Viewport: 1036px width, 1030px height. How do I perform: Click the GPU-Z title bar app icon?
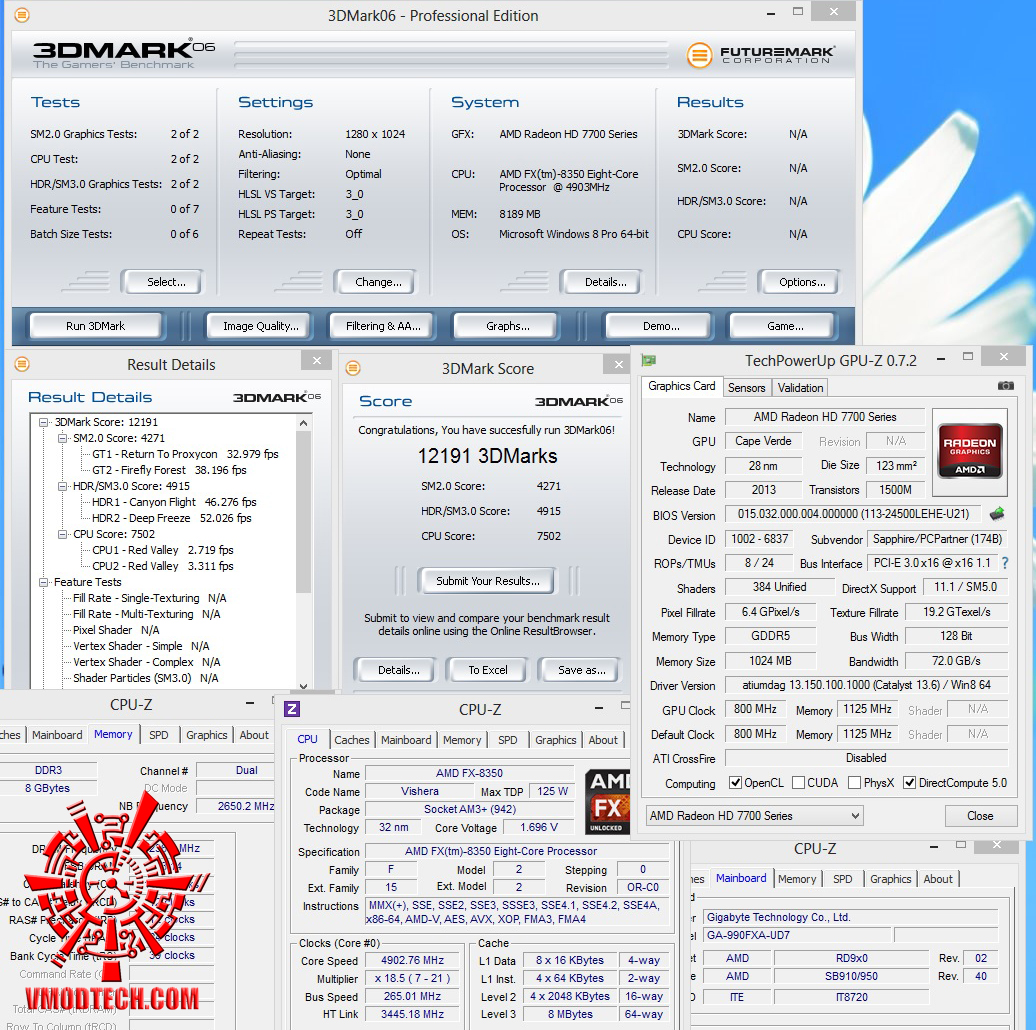[649, 361]
